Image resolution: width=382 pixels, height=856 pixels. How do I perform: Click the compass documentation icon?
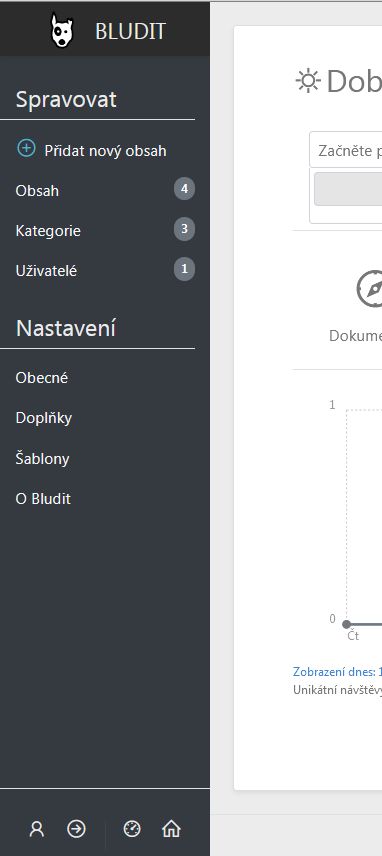click(x=370, y=288)
